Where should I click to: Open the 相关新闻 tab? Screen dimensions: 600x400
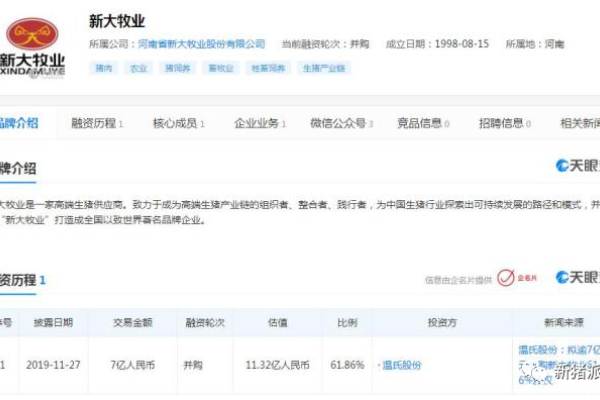click(x=580, y=123)
